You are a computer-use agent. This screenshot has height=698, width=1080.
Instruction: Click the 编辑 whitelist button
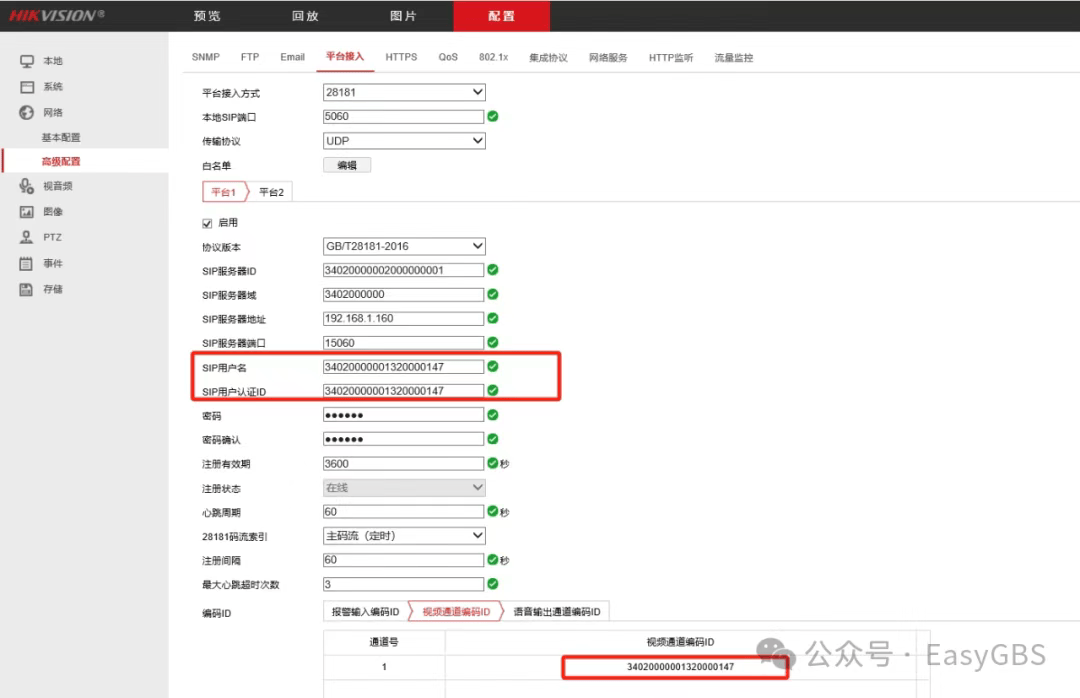(x=347, y=166)
